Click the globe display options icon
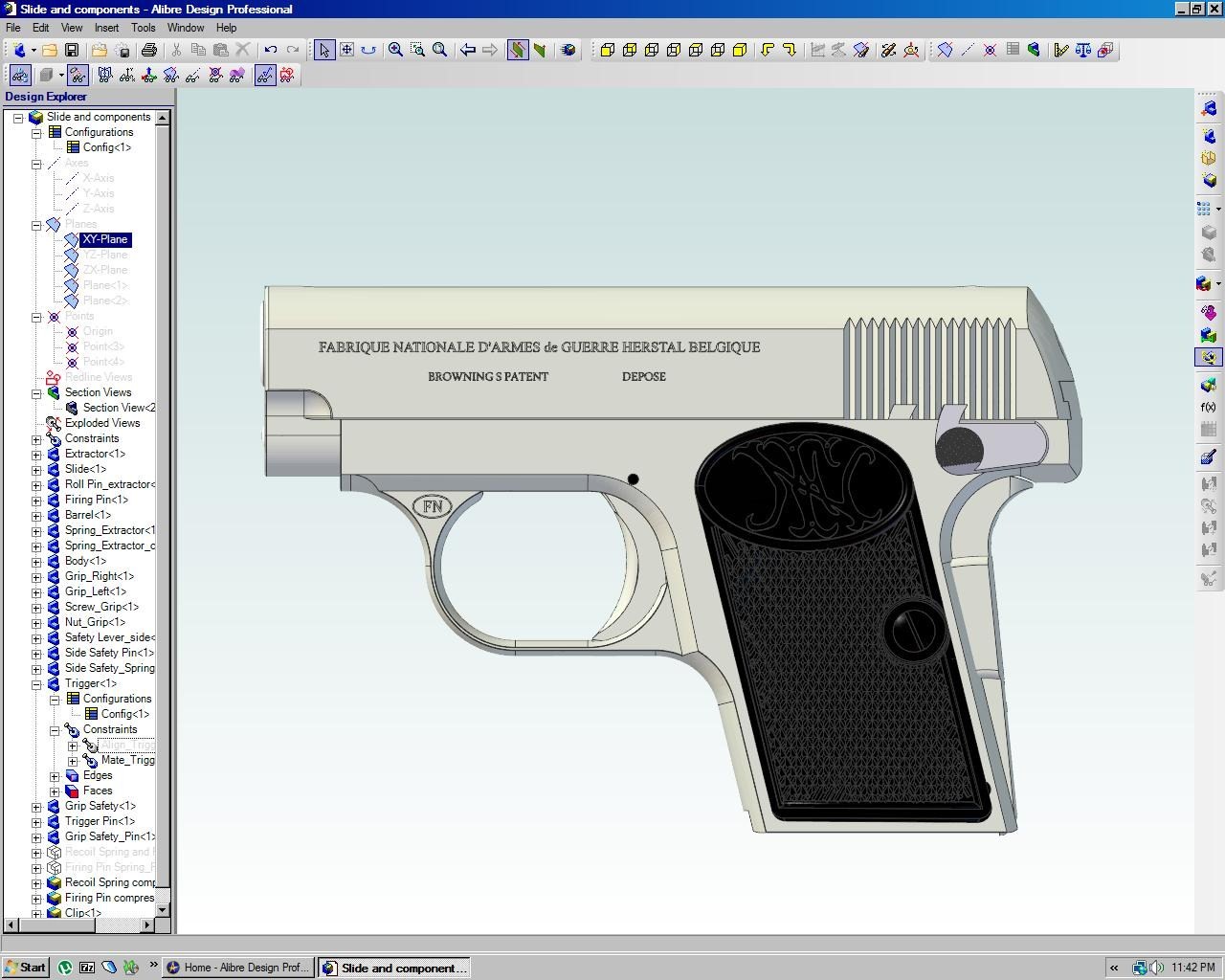 [x=568, y=50]
